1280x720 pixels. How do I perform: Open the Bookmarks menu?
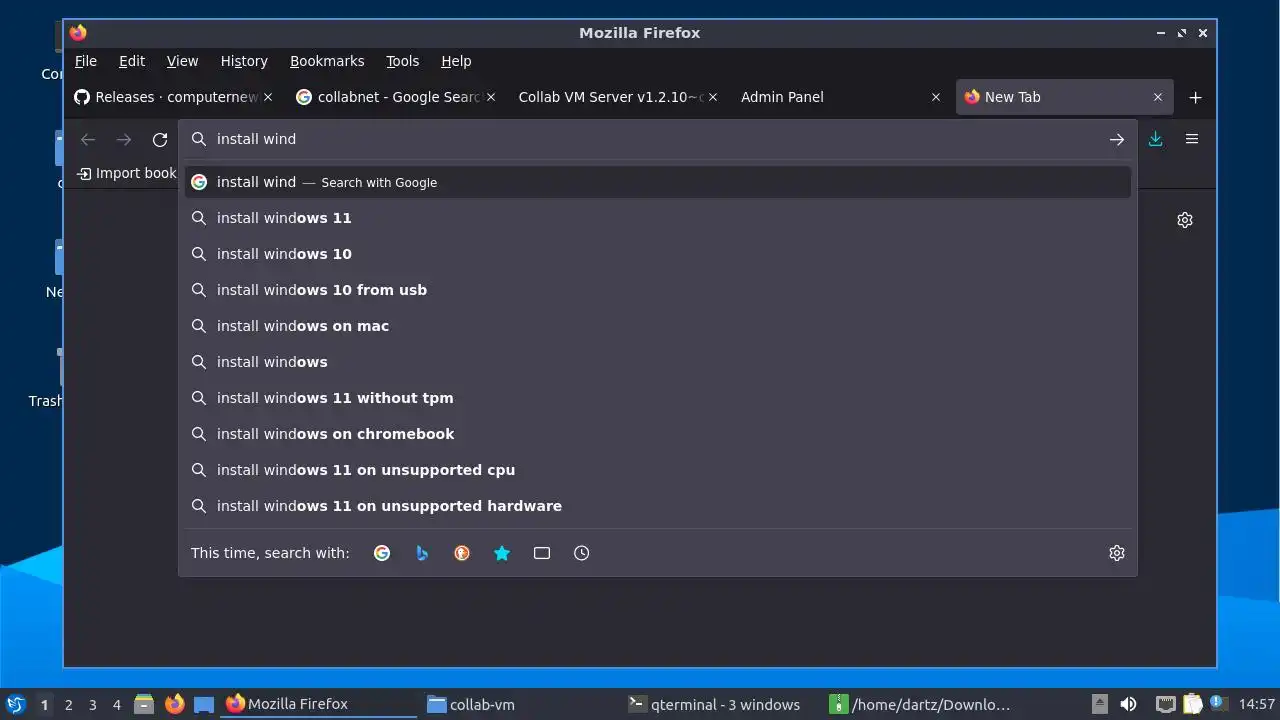click(x=327, y=61)
